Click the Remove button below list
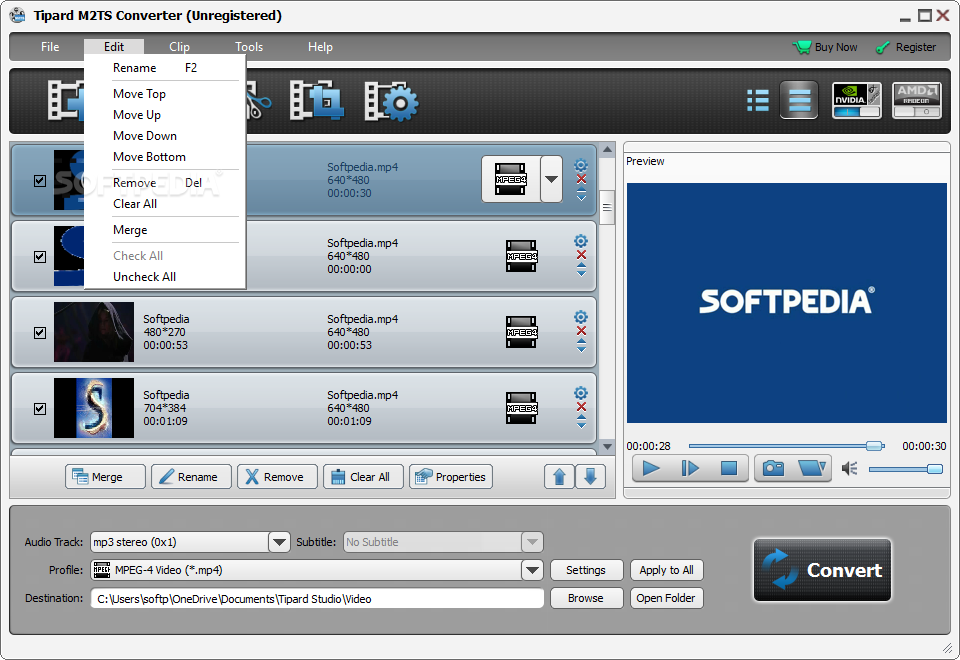 277,476
